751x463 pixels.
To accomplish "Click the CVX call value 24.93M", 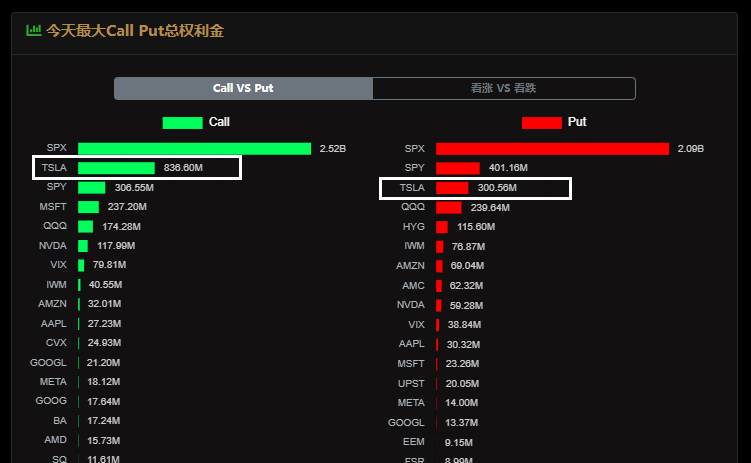I will click(x=104, y=343).
